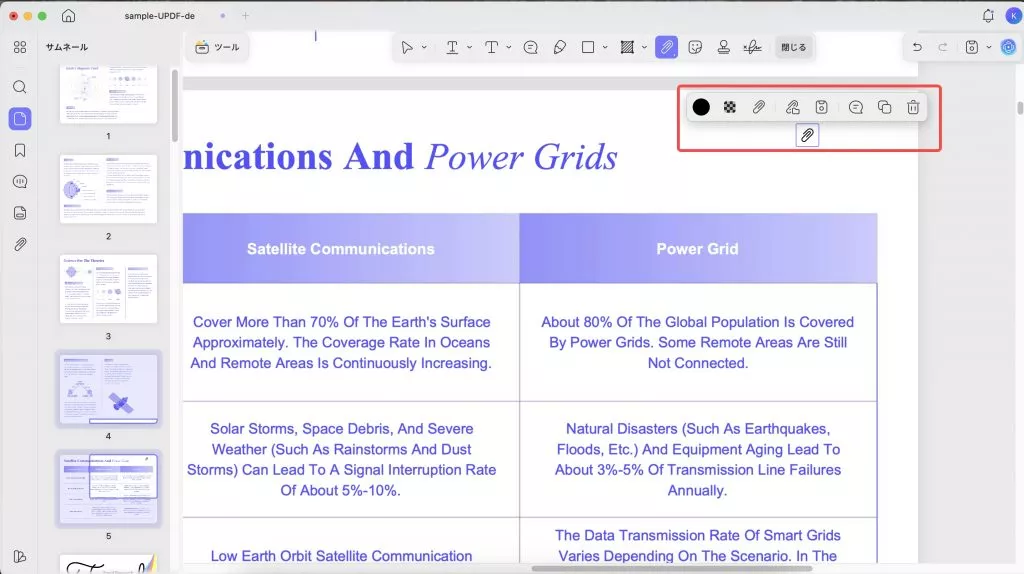Open the bookmarks panel

[x=20, y=150]
